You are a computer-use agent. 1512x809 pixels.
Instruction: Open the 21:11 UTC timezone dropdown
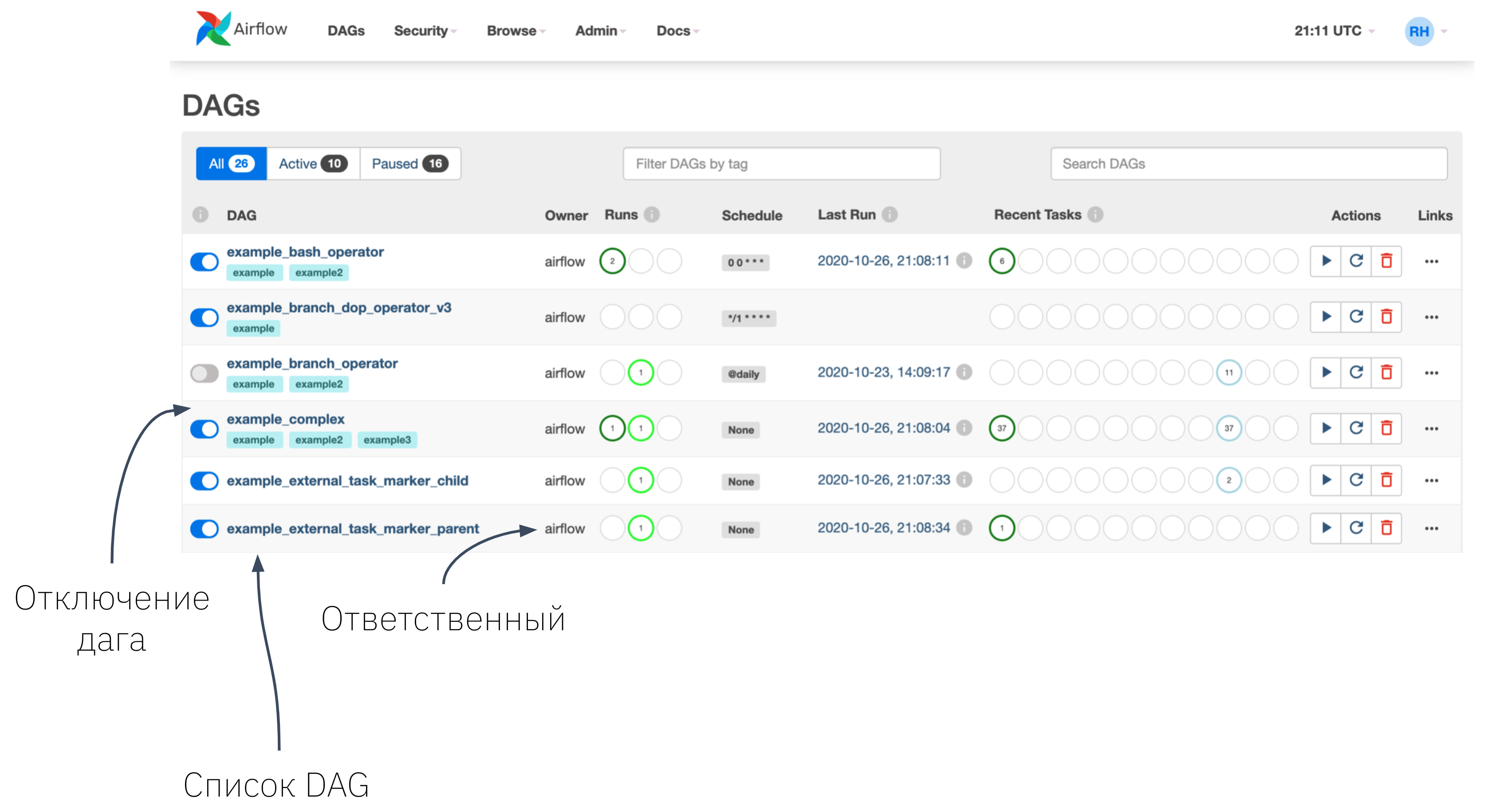1334,31
